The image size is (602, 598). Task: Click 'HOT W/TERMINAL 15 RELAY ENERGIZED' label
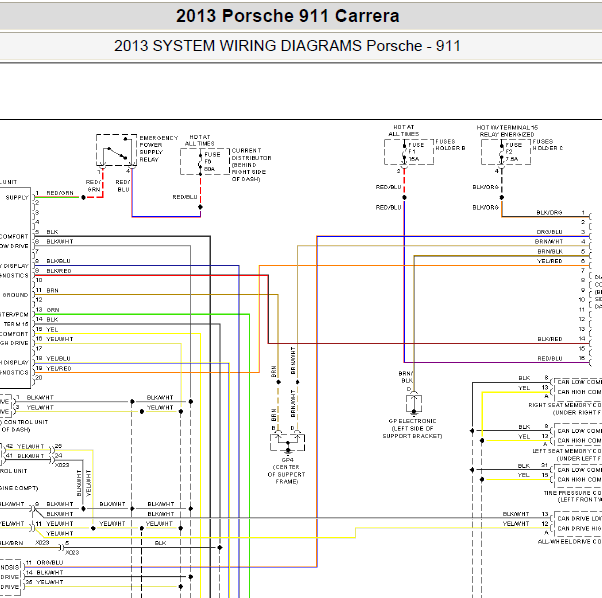[x=507, y=131]
